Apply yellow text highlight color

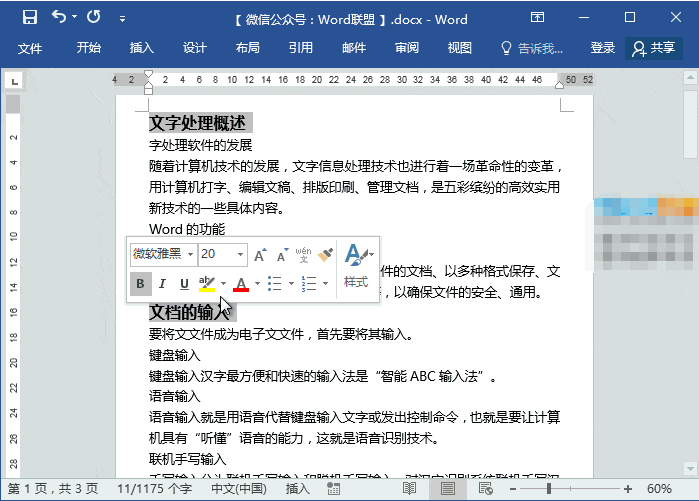click(207, 283)
